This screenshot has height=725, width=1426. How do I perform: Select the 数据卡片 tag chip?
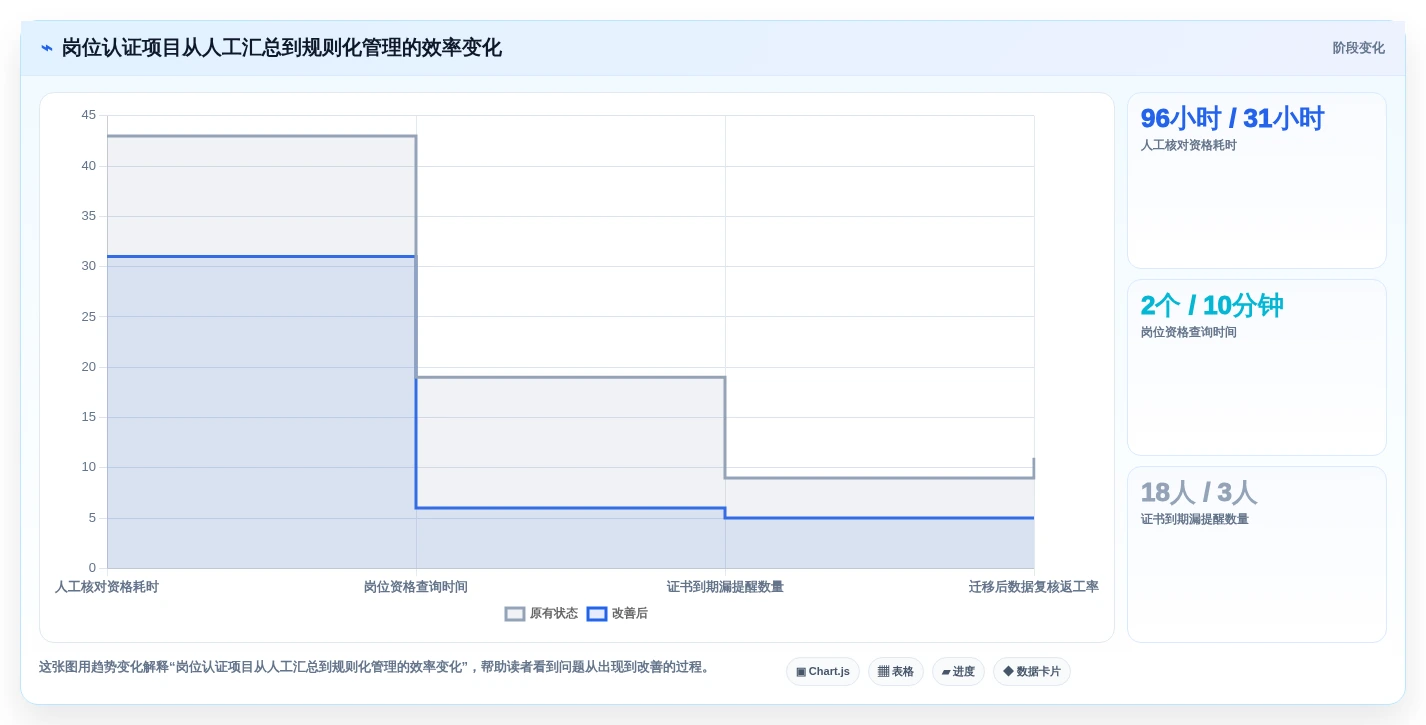[x=1032, y=672]
